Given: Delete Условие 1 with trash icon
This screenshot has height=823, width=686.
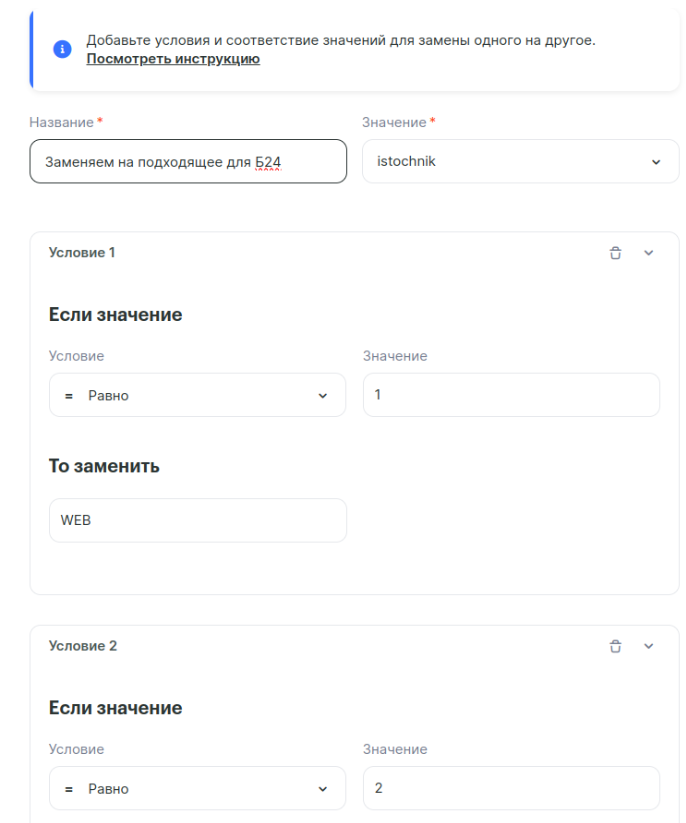Looking at the screenshot, I should coord(615,253).
